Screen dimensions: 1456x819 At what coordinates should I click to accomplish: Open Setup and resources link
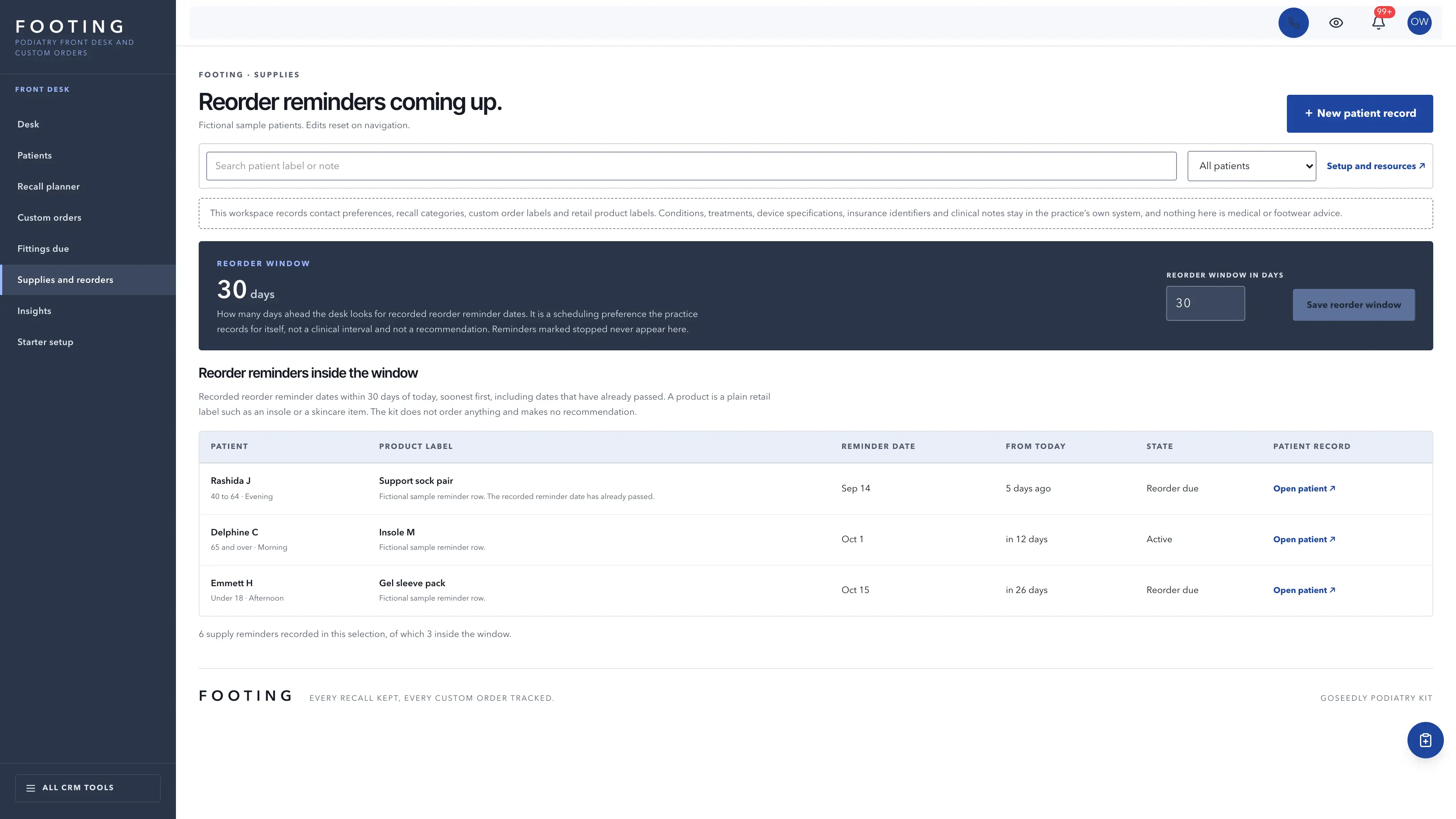[1376, 166]
